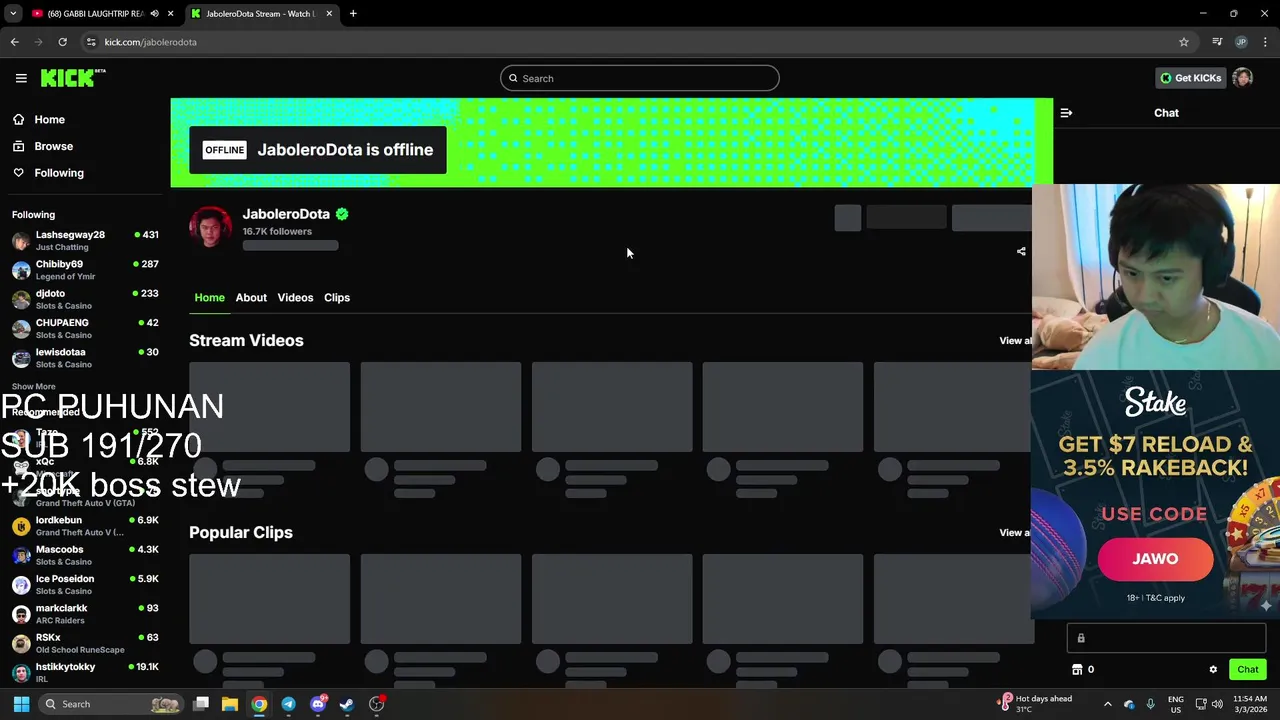Open markclarkk recommended channel
Viewport: 1280px width, 720px height.
(x=85, y=614)
